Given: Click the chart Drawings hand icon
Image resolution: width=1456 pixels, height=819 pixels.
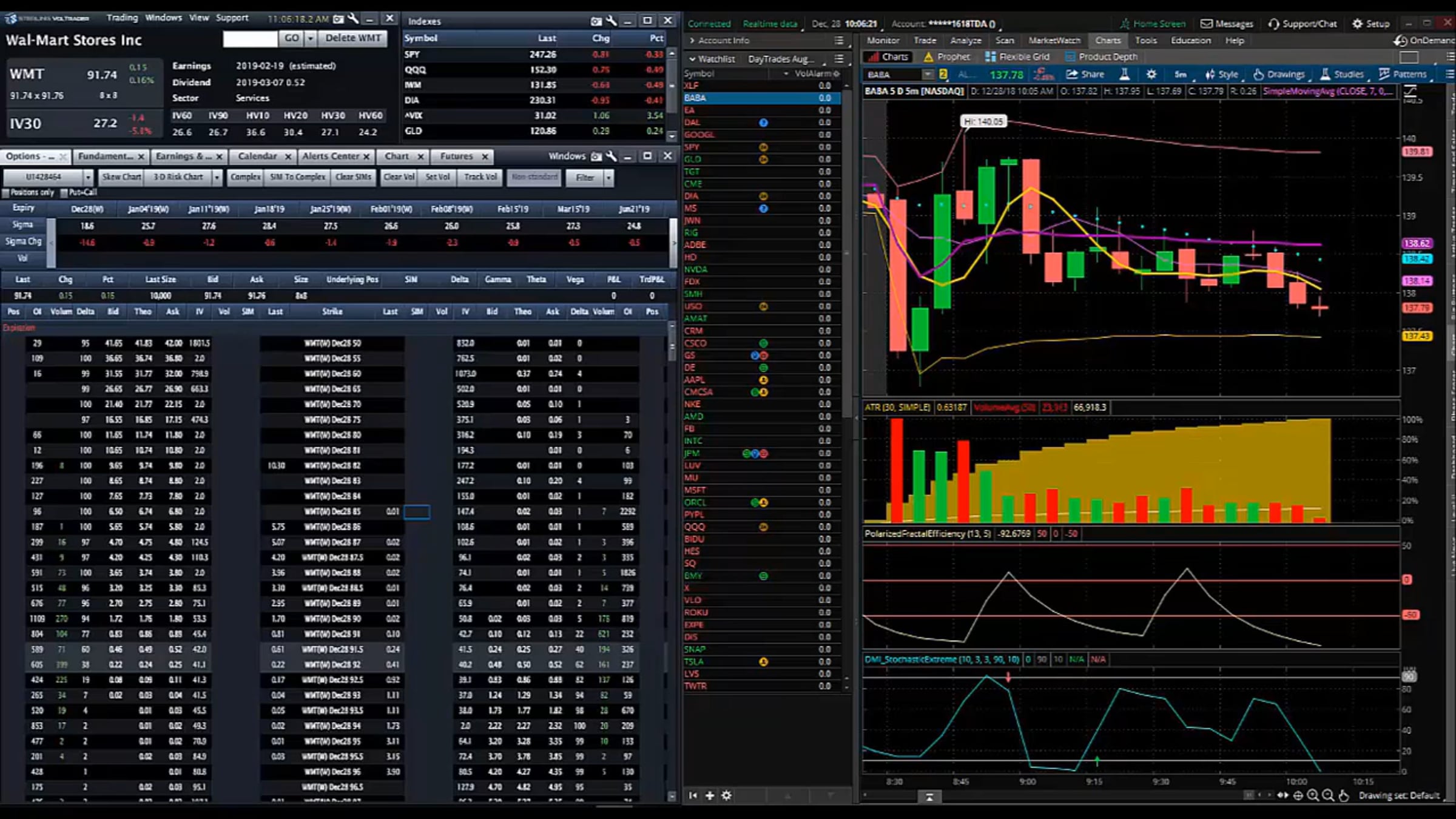Looking at the screenshot, I should tap(1258, 74).
